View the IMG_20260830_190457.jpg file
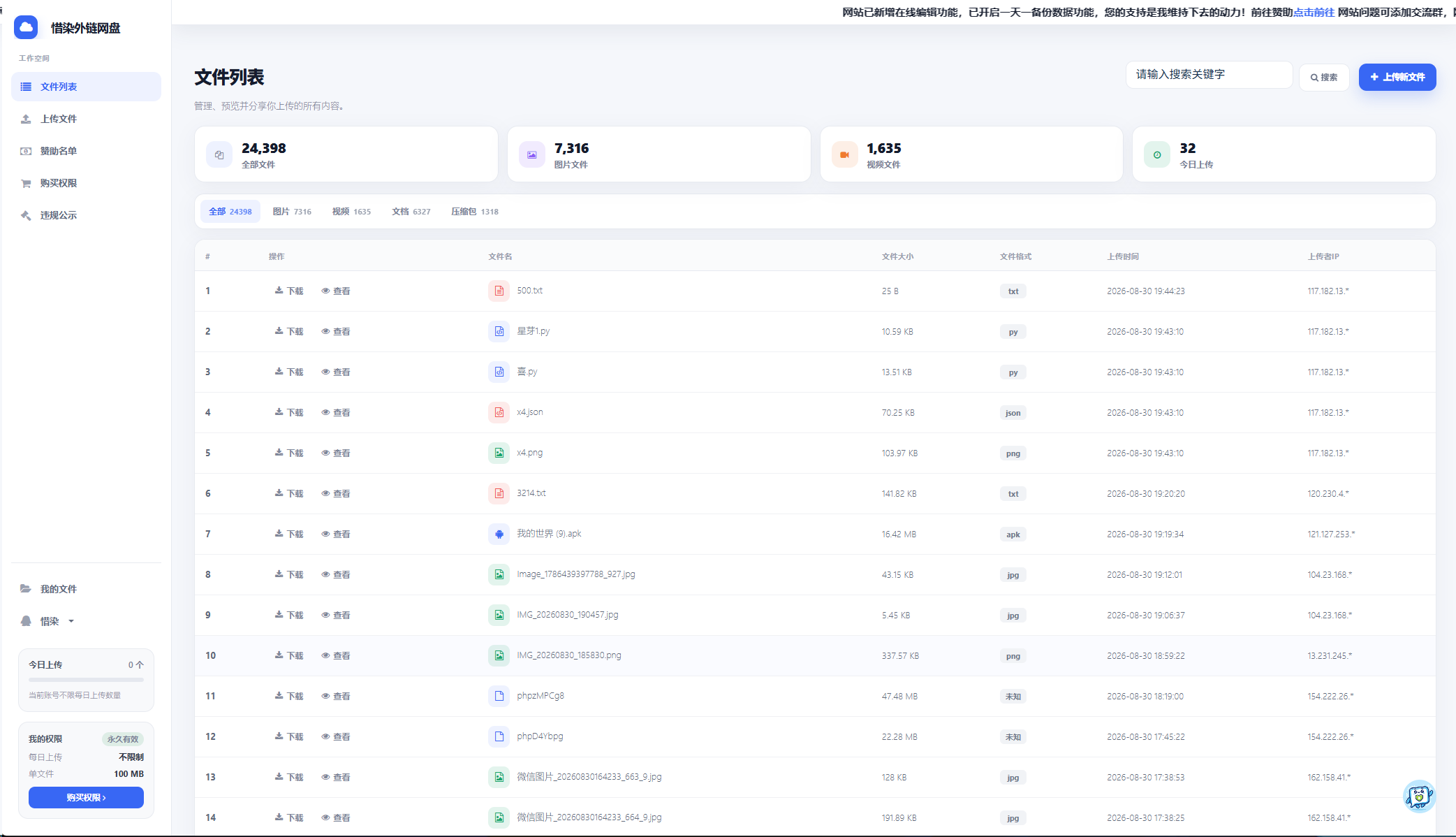The width and height of the screenshot is (1456, 837). [336, 615]
